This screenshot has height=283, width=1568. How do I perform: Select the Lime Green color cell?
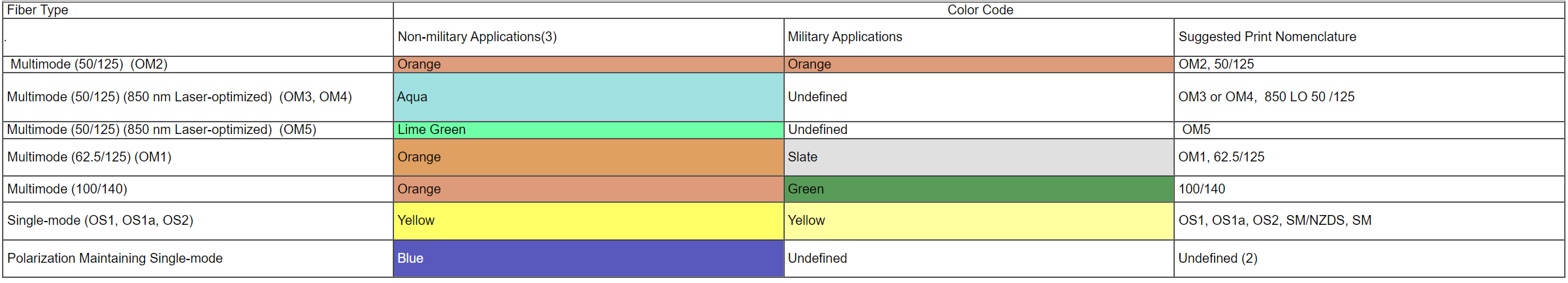point(588,129)
